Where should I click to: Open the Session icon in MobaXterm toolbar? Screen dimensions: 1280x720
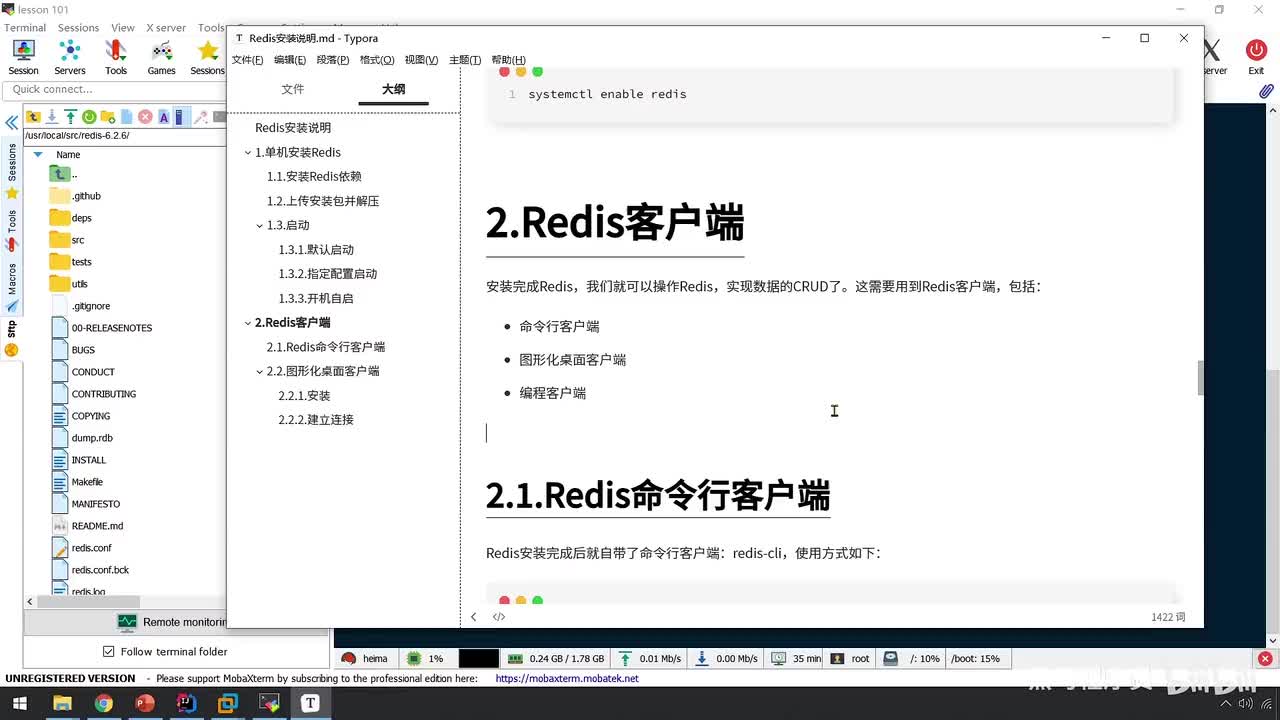23,57
